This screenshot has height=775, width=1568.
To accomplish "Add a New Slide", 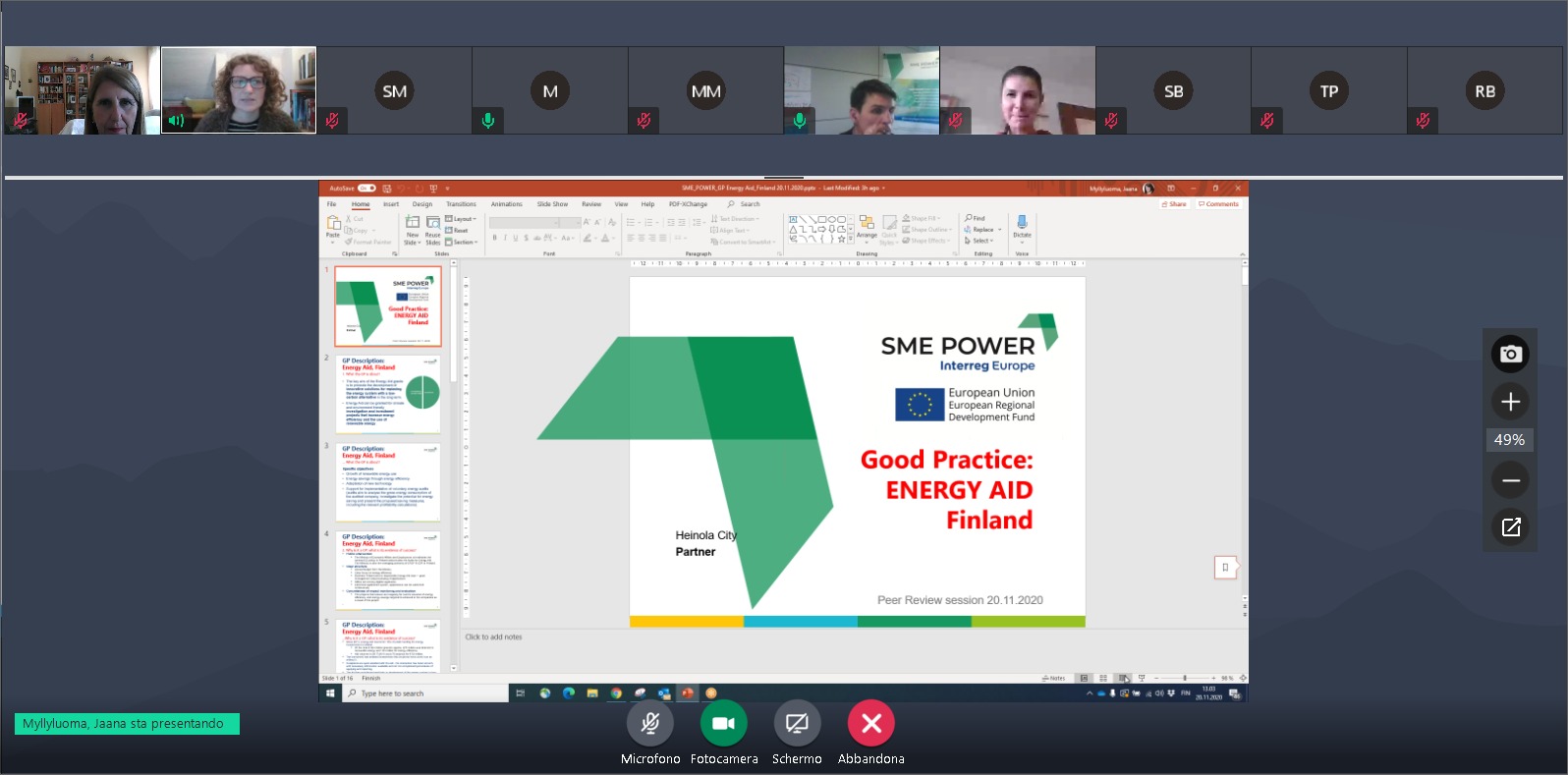I will coord(413,230).
